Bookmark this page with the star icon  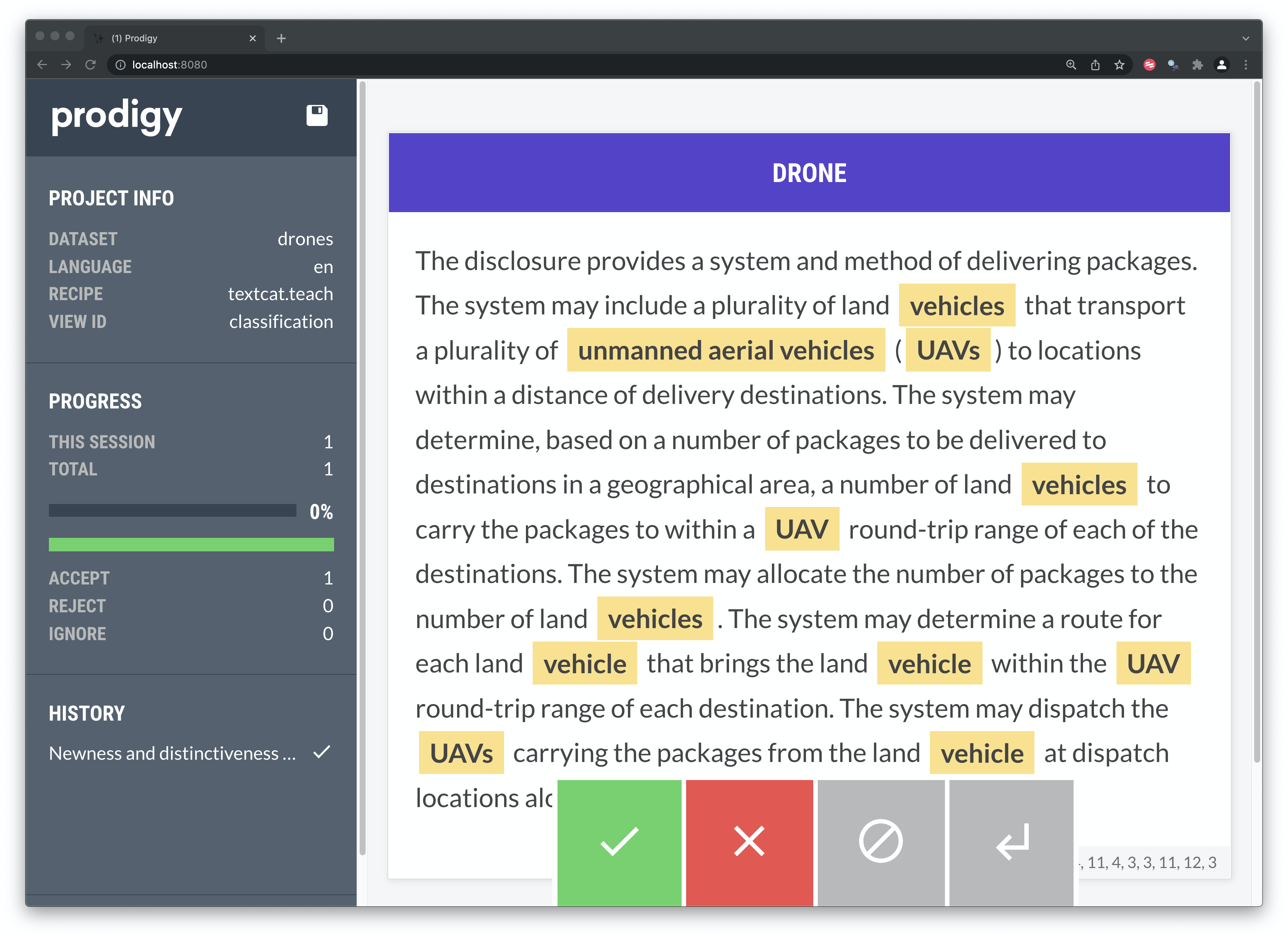click(x=1119, y=65)
